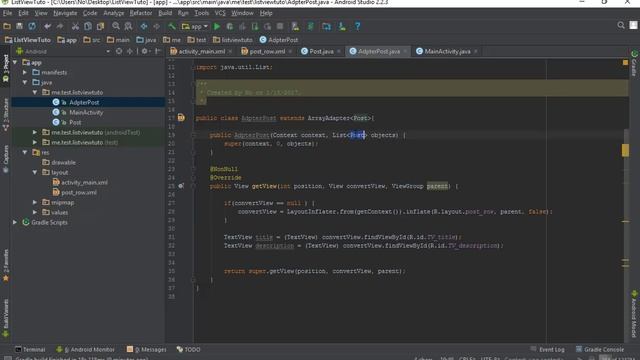Click the Search Everywhere magnifier icon
640x360 pixels.
(x=621, y=25)
